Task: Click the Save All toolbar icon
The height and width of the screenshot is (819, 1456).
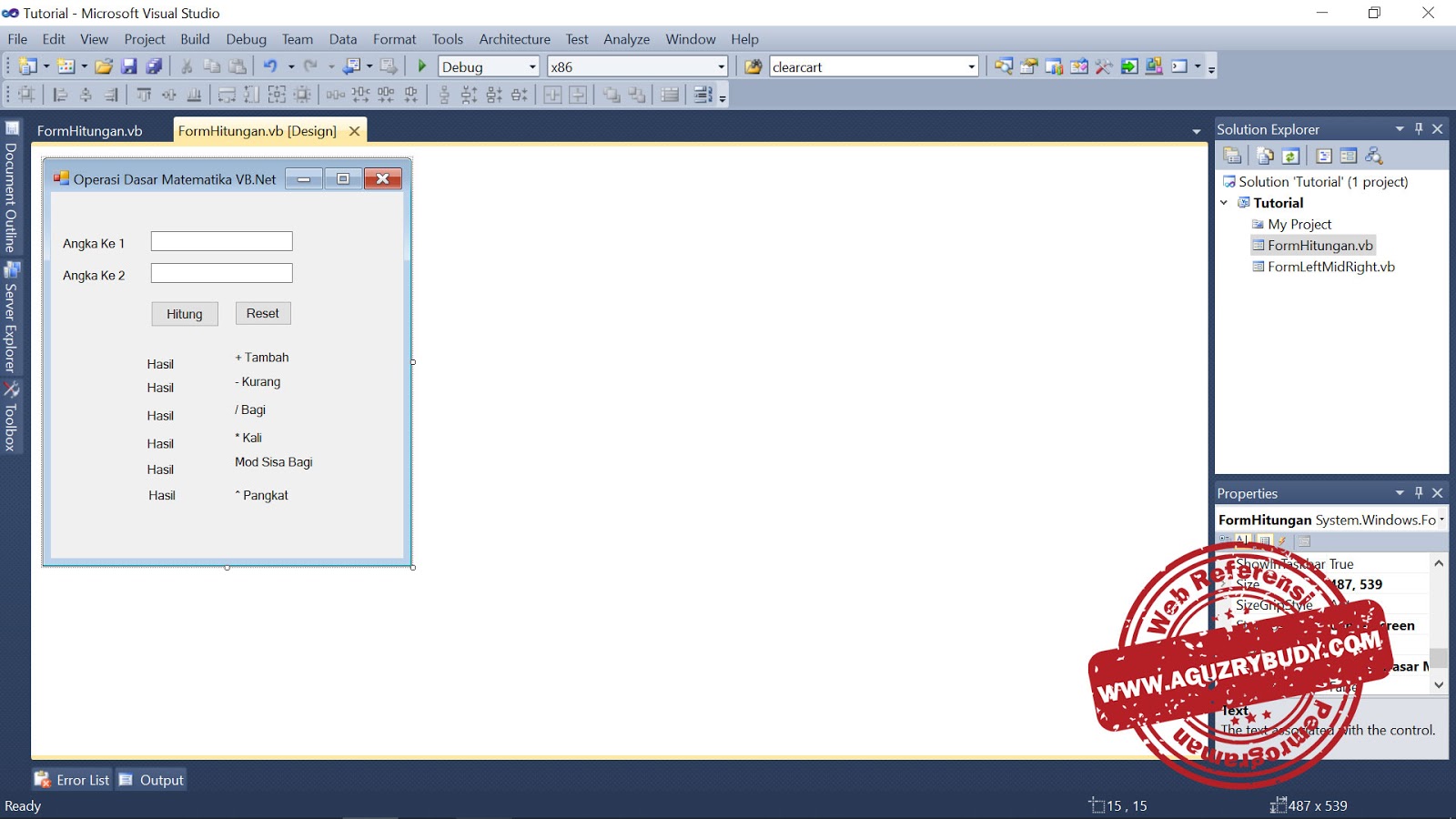Action: pyautogui.click(x=155, y=66)
